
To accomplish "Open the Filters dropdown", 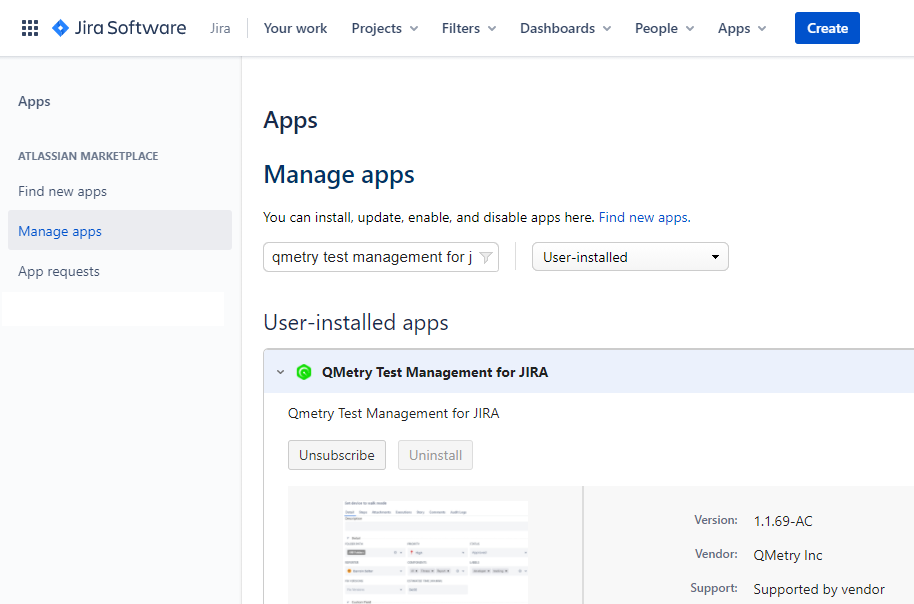I will (x=468, y=28).
